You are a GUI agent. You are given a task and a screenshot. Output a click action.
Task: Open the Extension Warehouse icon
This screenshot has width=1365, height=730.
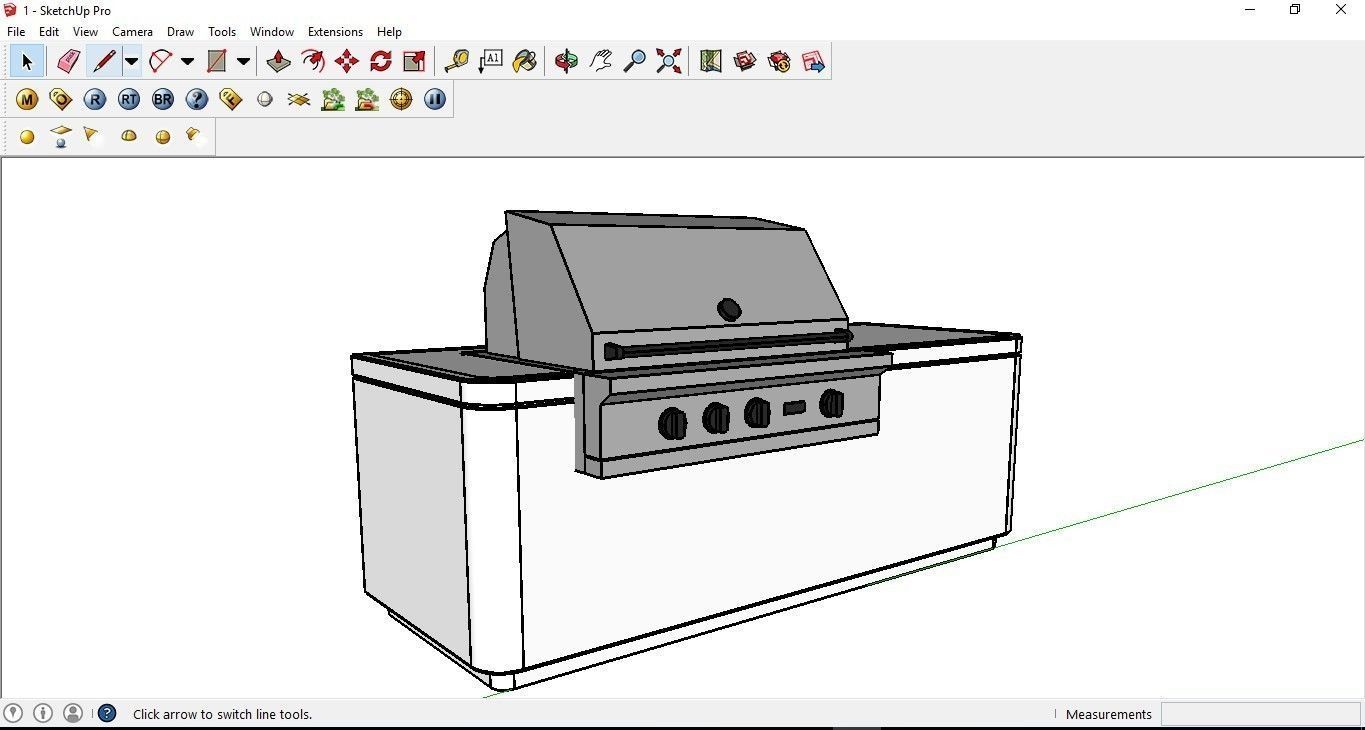779,62
